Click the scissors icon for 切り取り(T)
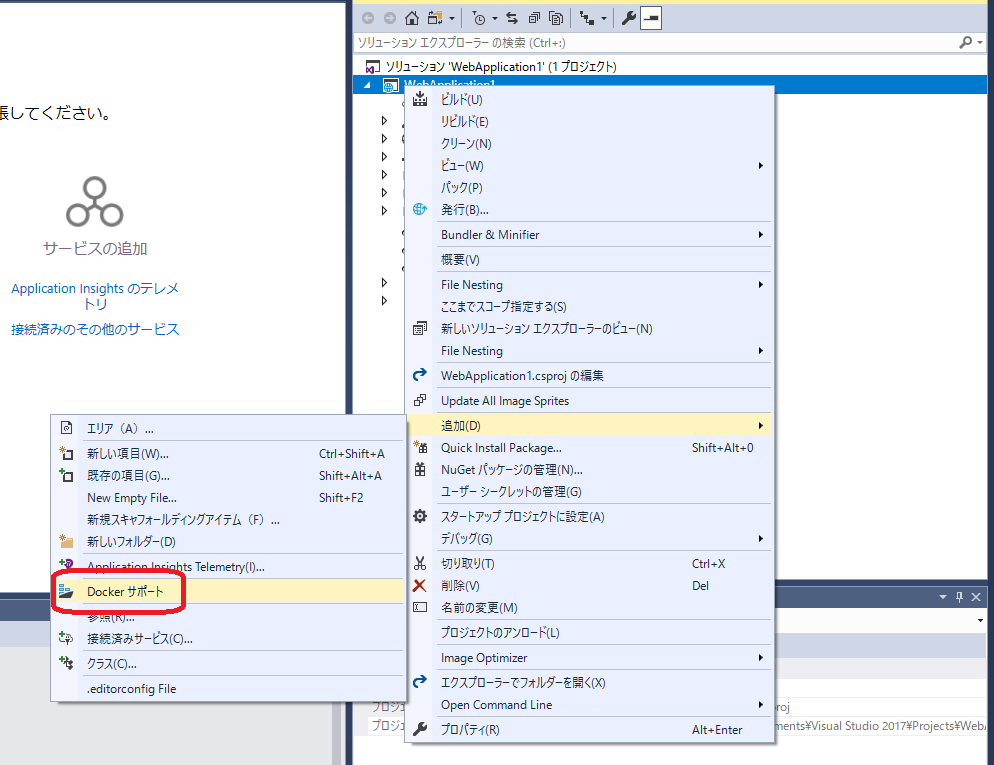This screenshot has height=765, width=994. 420,564
